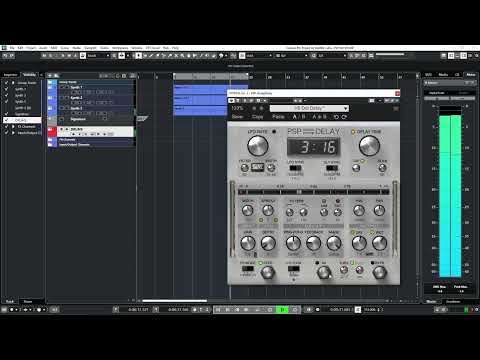The width and height of the screenshot is (480, 360).
Task: Toggle visibility checkbox for Synth 1
Action: pos(6,89)
